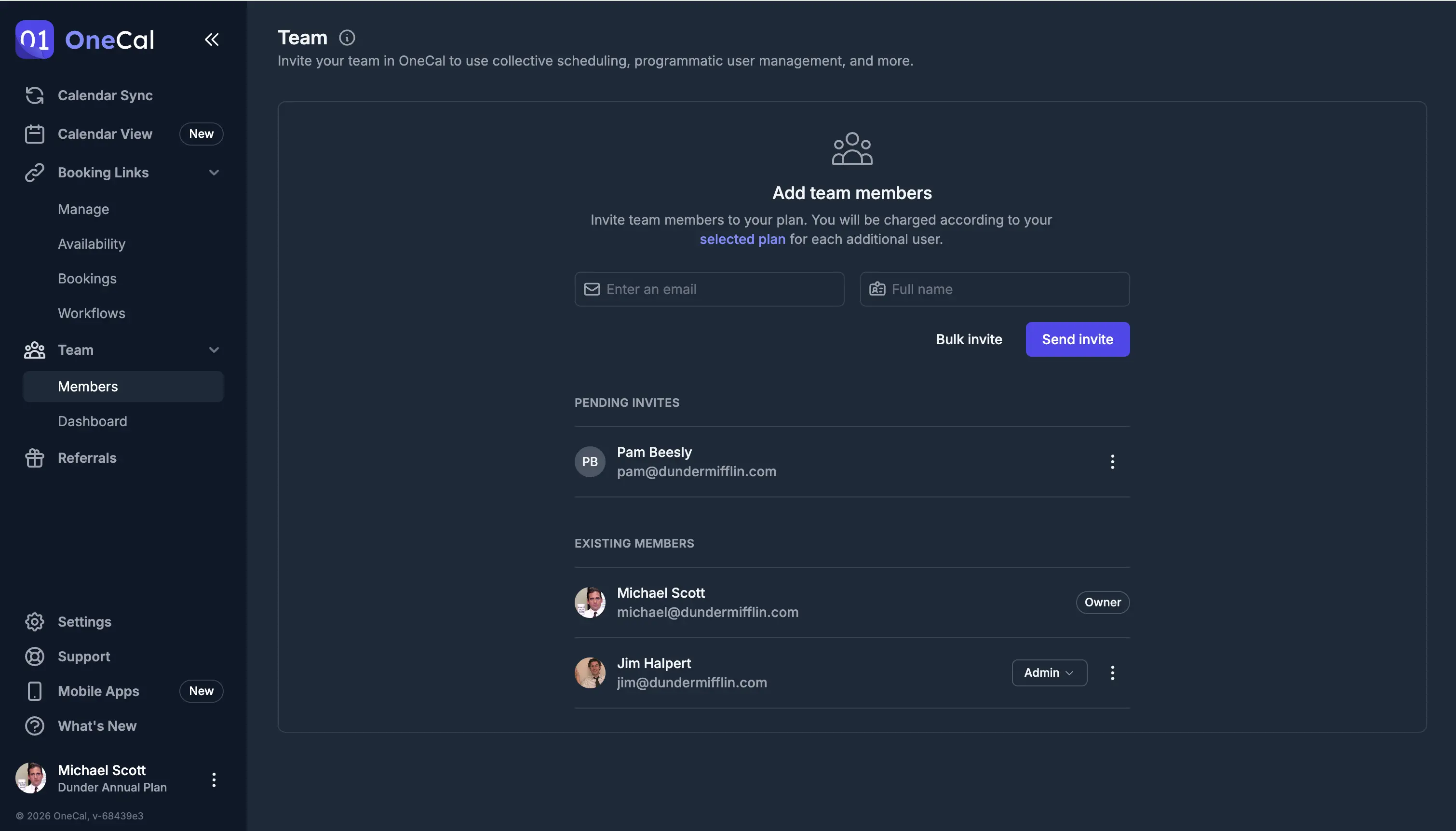Click the PENDING INVITES heading
The width and height of the screenshot is (1456, 831).
tap(627, 403)
